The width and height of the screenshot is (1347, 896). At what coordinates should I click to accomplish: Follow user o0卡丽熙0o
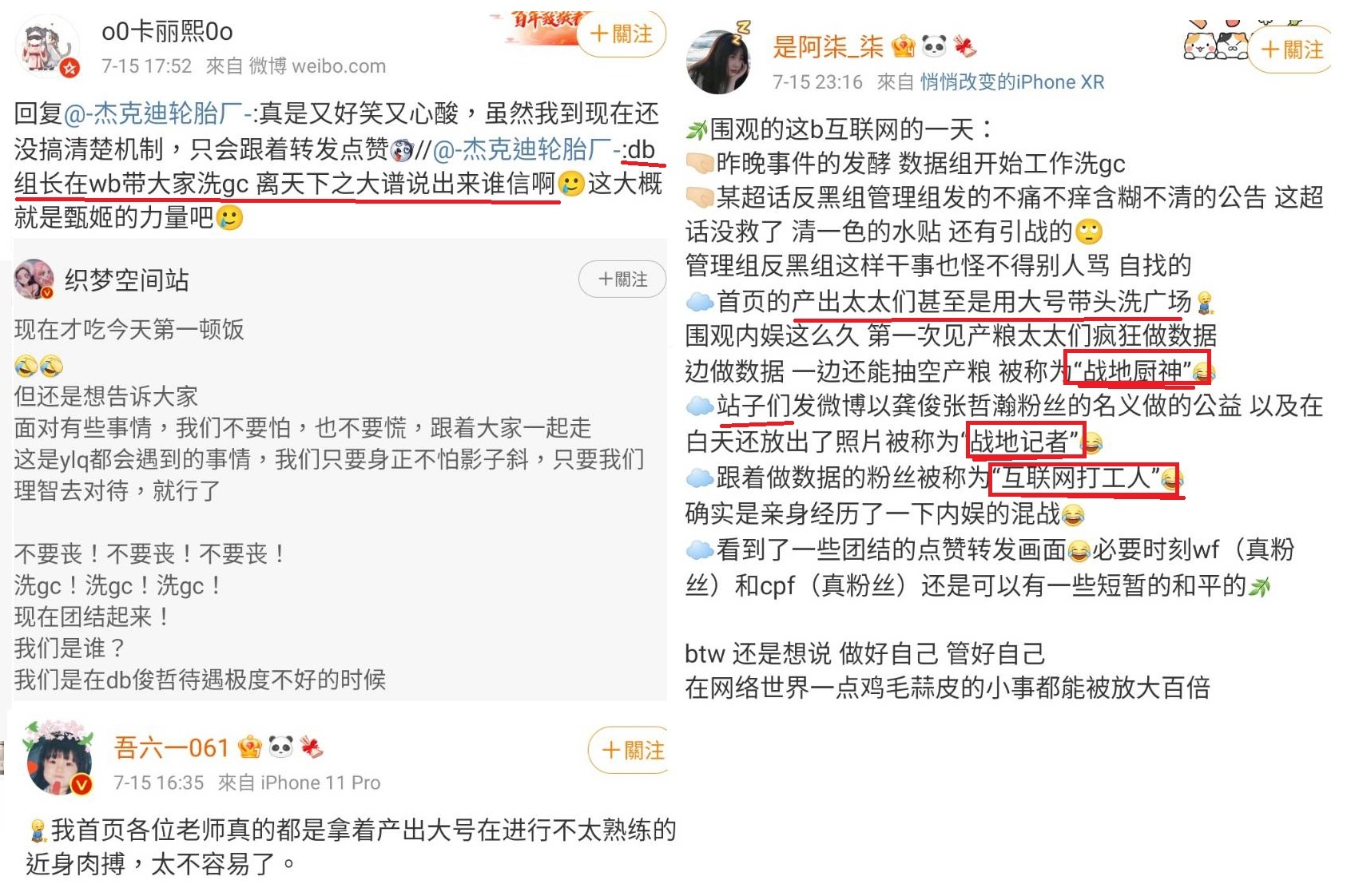621,34
